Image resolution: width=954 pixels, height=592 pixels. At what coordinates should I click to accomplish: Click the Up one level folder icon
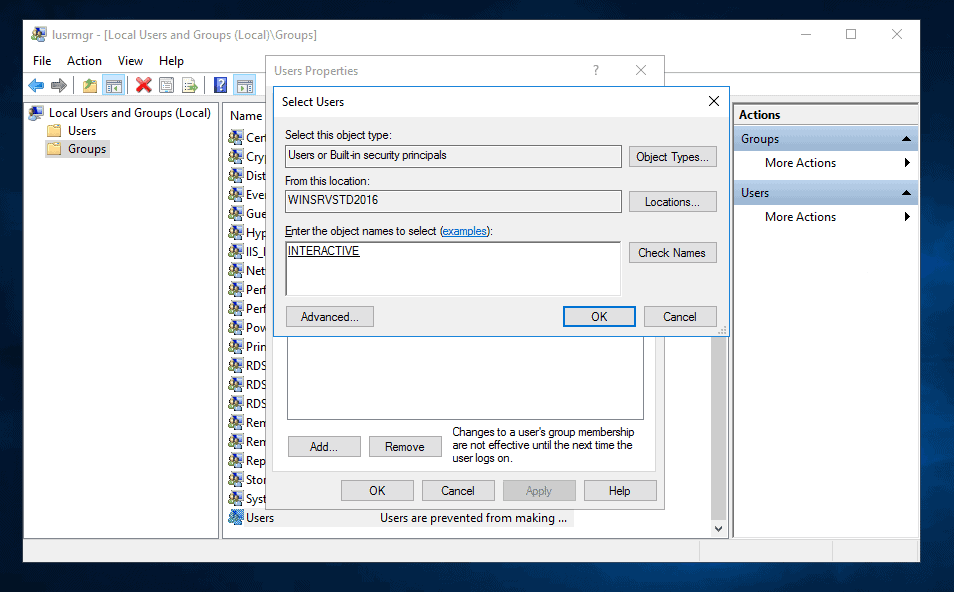pyautogui.click(x=90, y=86)
